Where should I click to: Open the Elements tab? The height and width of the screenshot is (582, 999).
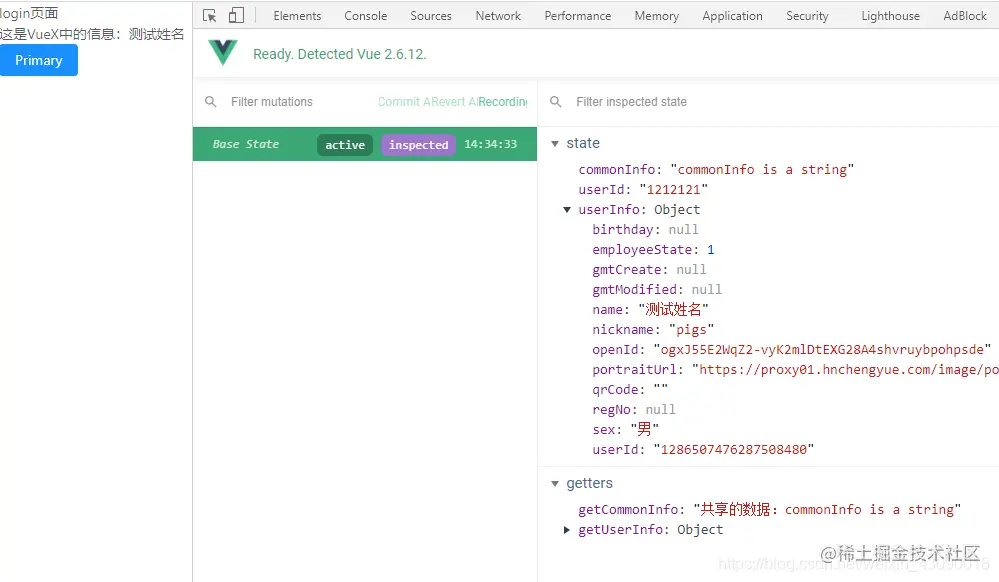(x=298, y=16)
